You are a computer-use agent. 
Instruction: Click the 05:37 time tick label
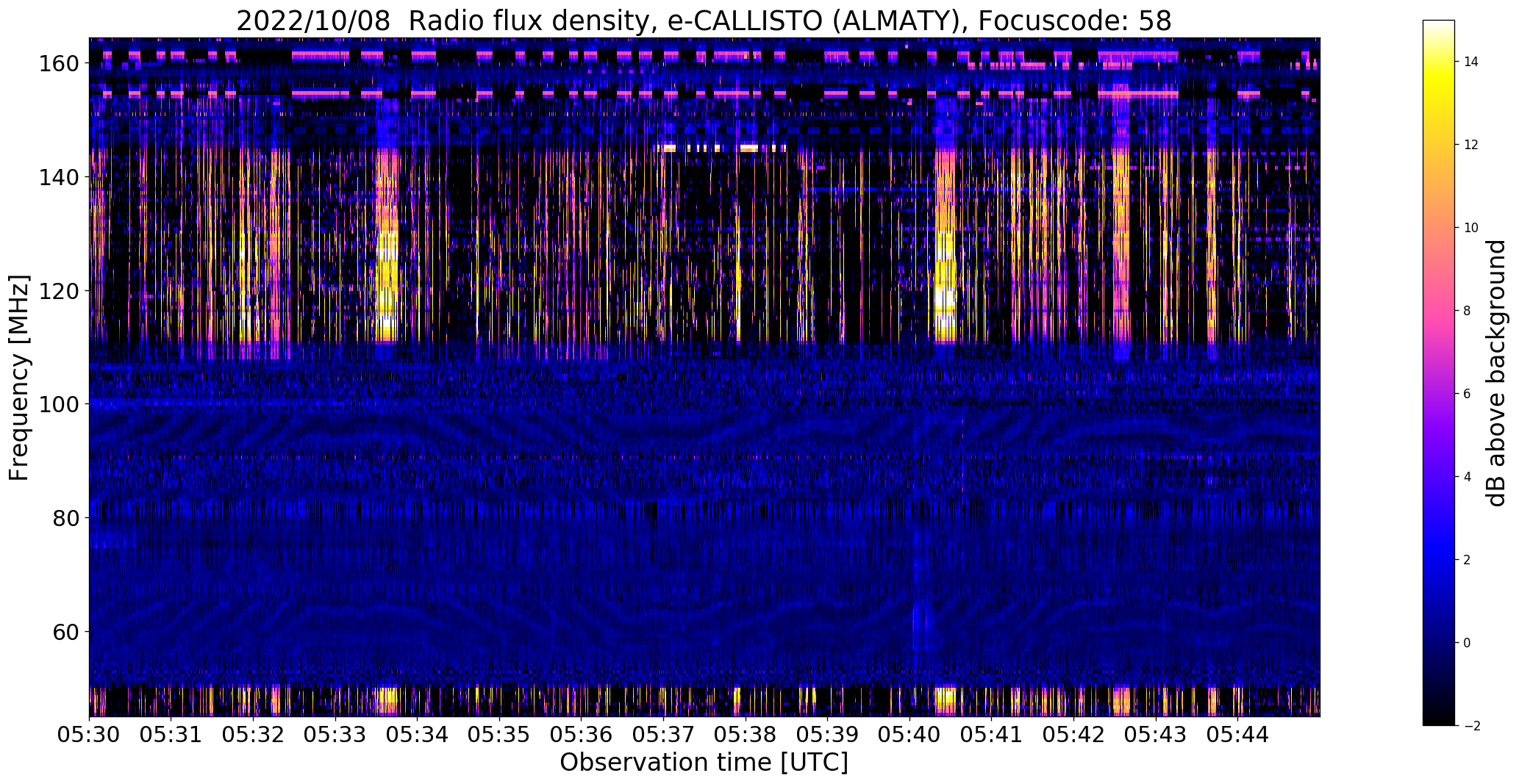pyautogui.click(x=663, y=734)
